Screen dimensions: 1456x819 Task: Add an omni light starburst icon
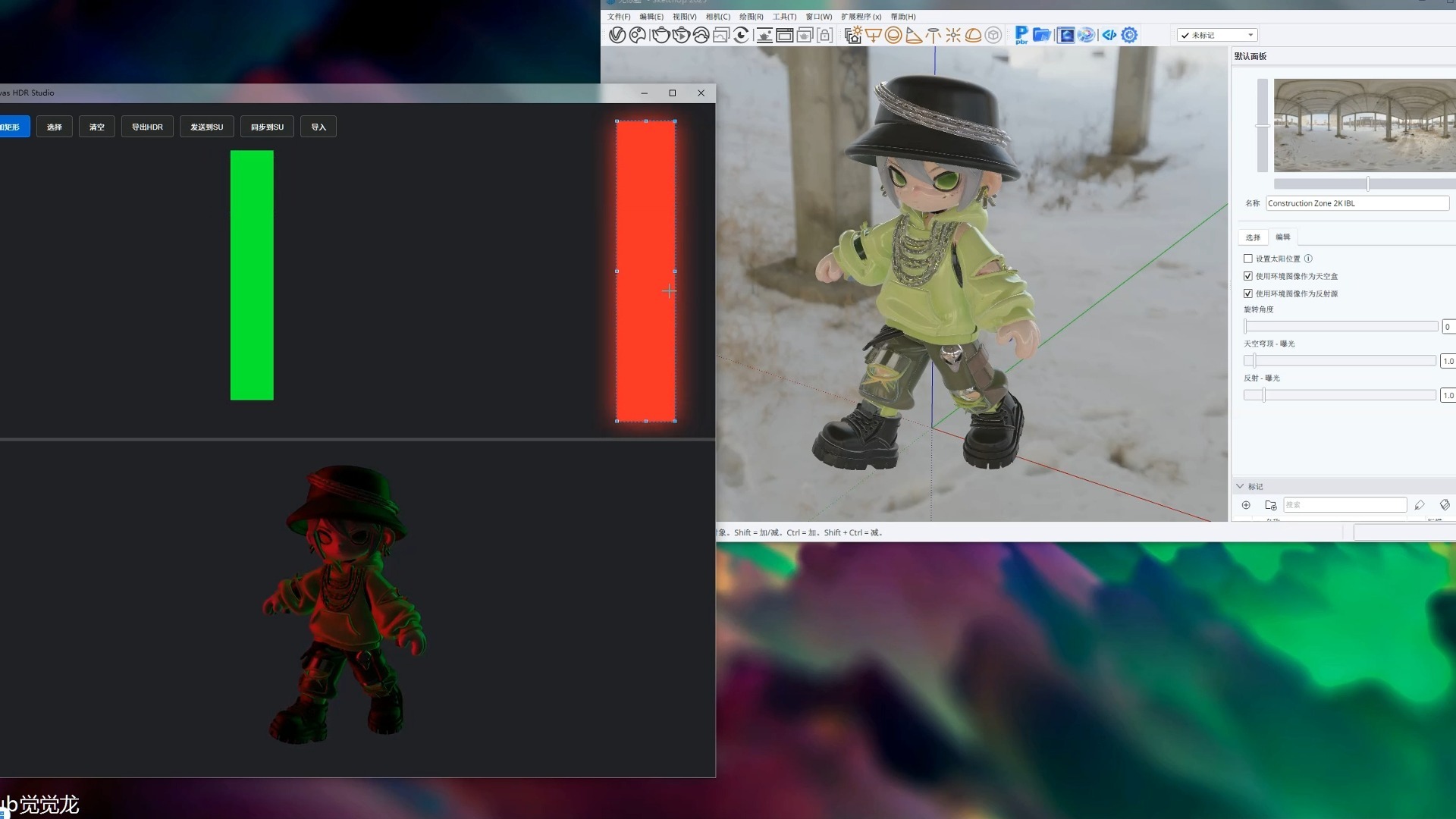point(953,35)
